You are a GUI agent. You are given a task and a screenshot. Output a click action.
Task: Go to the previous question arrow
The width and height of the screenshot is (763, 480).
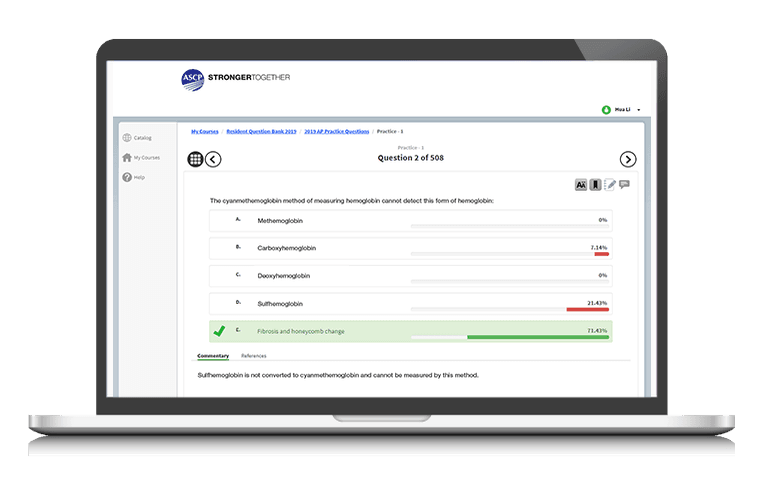[213, 159]
